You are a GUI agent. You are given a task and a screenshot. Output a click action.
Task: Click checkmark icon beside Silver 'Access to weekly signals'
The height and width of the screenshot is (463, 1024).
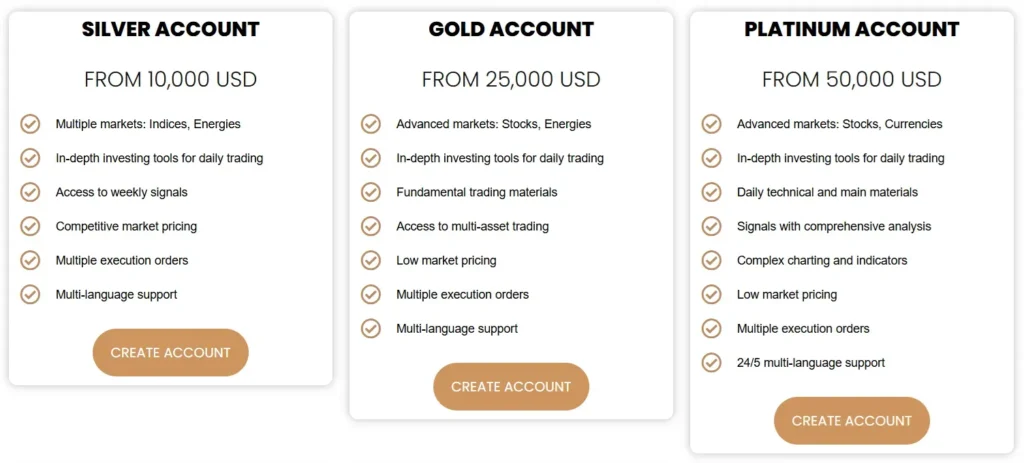coord(30,192)
